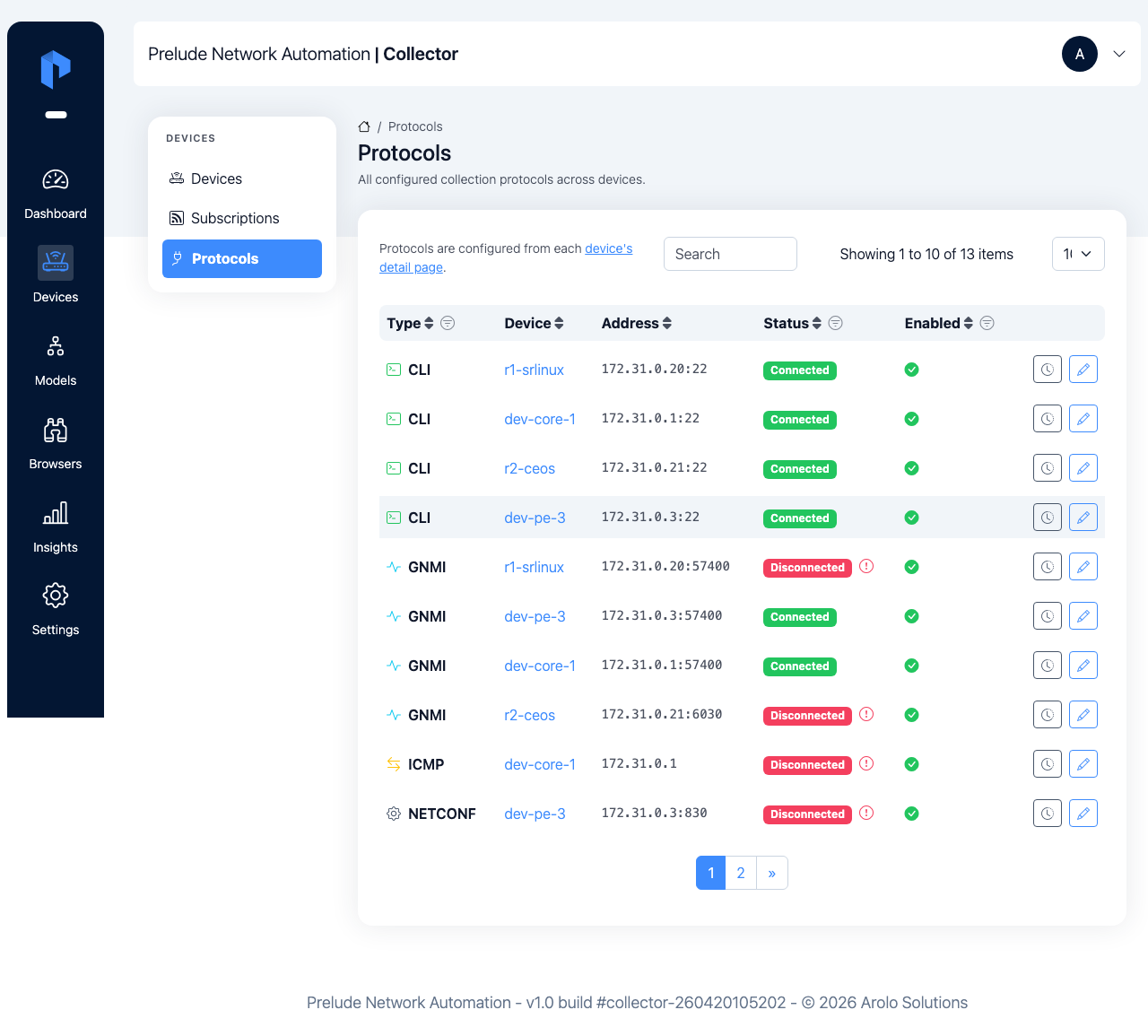1148x1036 pixels.
Task: Go to the next page arrow
Action: [x=772, y=873]
